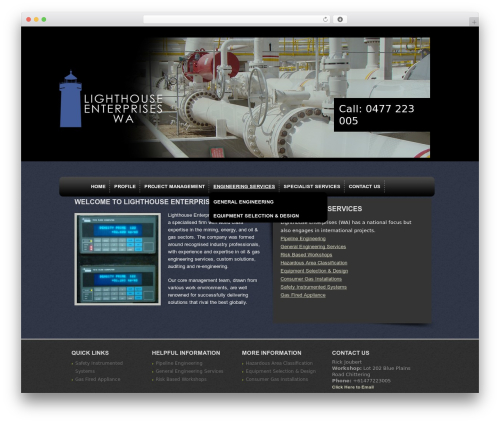Open Risk Based Workshops link in services panel
This screenshot has height=423, width=500.
click(306, 255)
